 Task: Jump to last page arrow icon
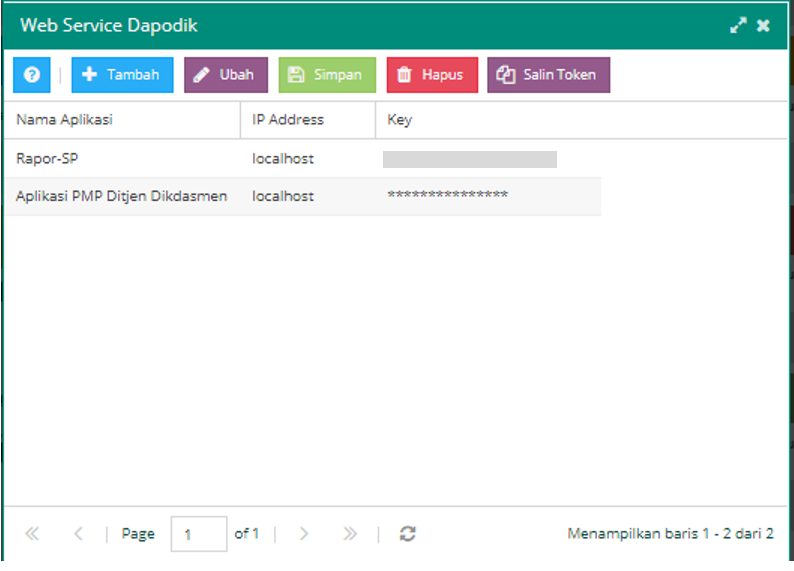350,534
